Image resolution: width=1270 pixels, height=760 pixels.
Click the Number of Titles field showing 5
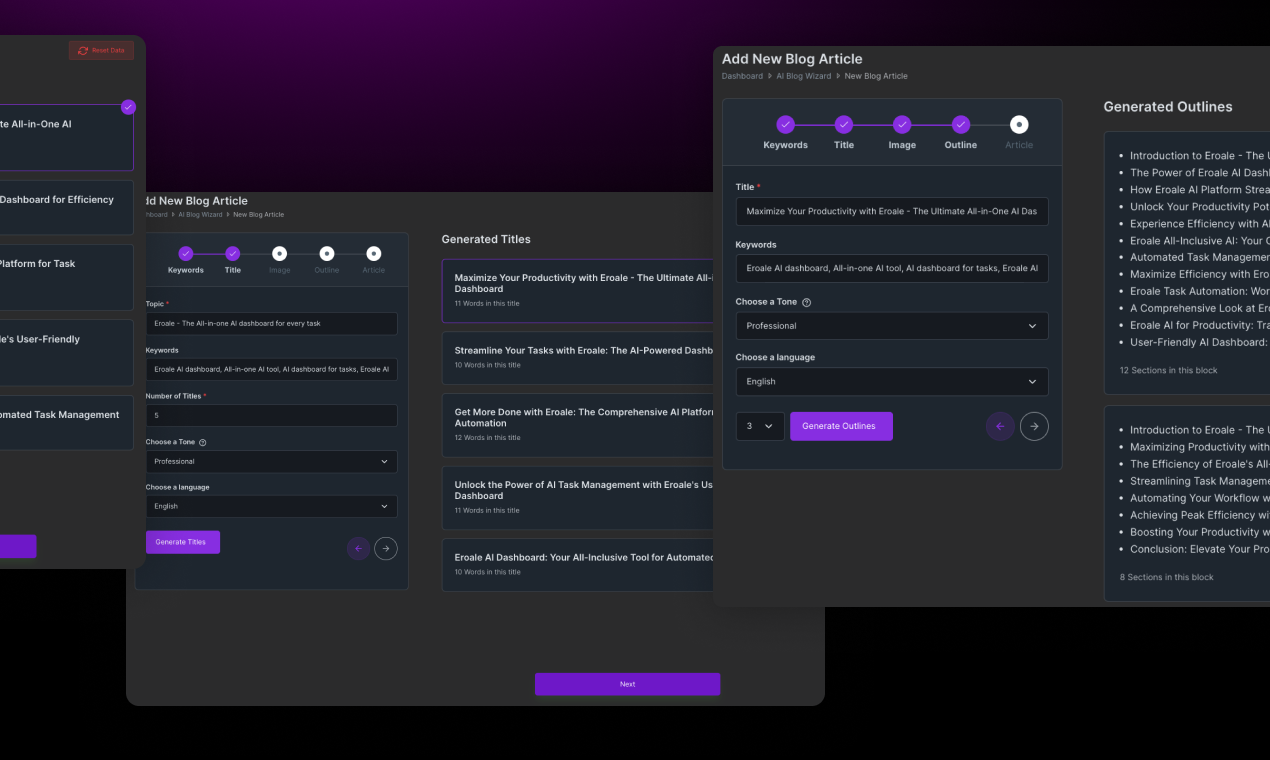coord(271,415)
